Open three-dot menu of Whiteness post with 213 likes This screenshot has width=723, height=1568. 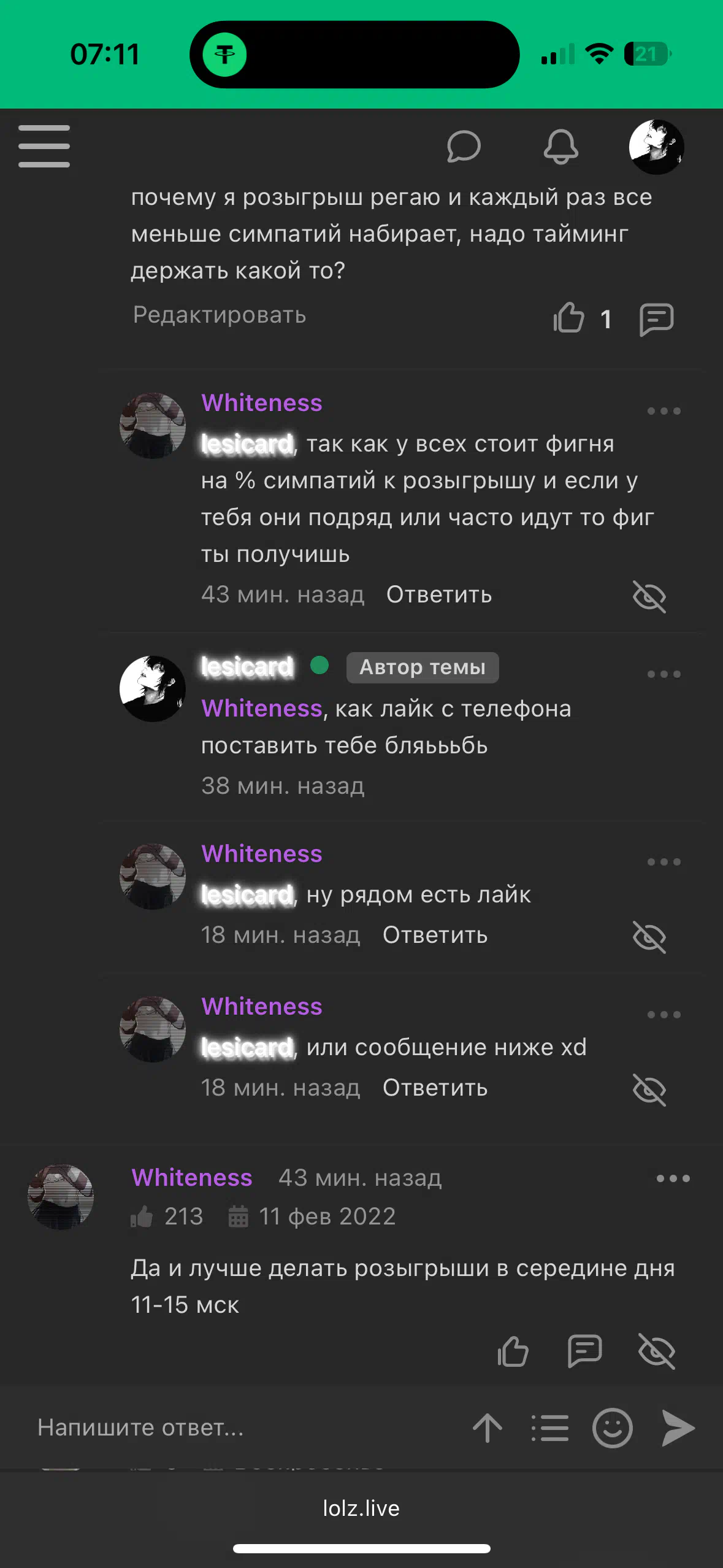(673, 1178)
